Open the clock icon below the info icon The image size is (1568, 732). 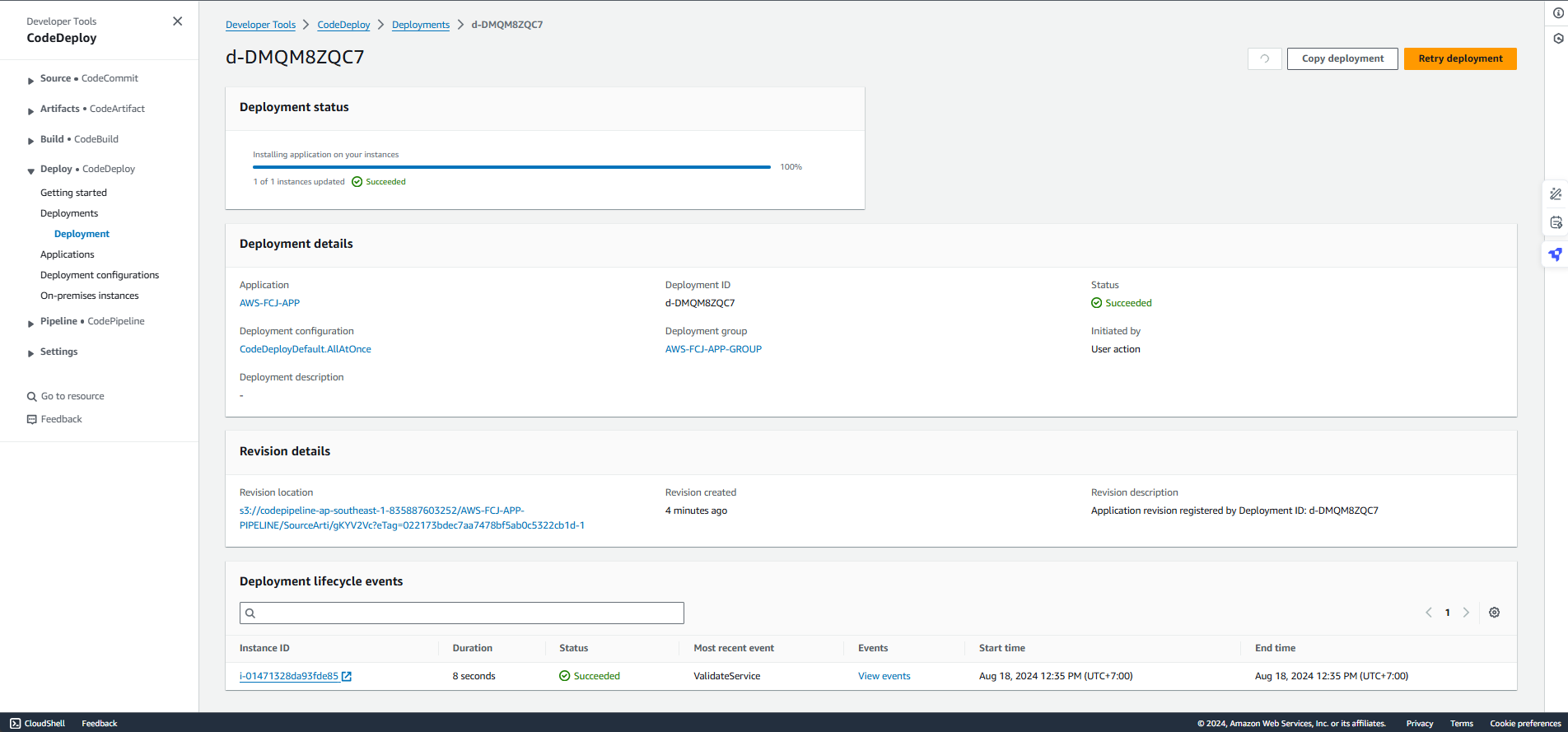(x=1558, y=39)
